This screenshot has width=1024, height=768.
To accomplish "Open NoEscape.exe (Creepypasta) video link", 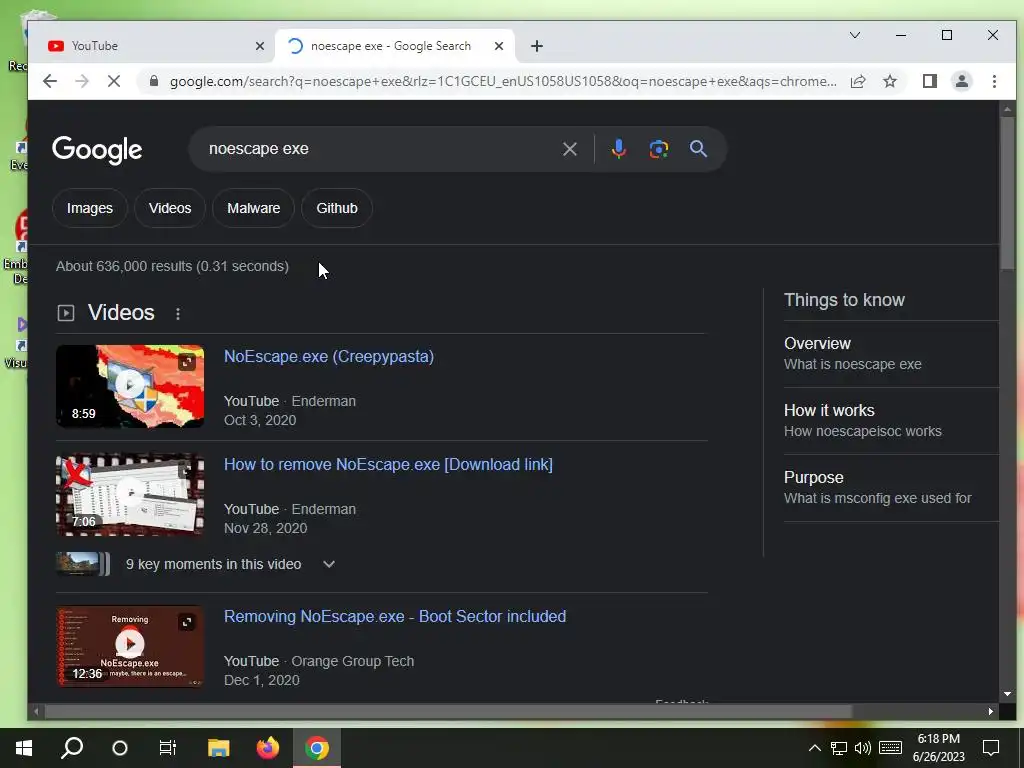I will click(328, 357).
